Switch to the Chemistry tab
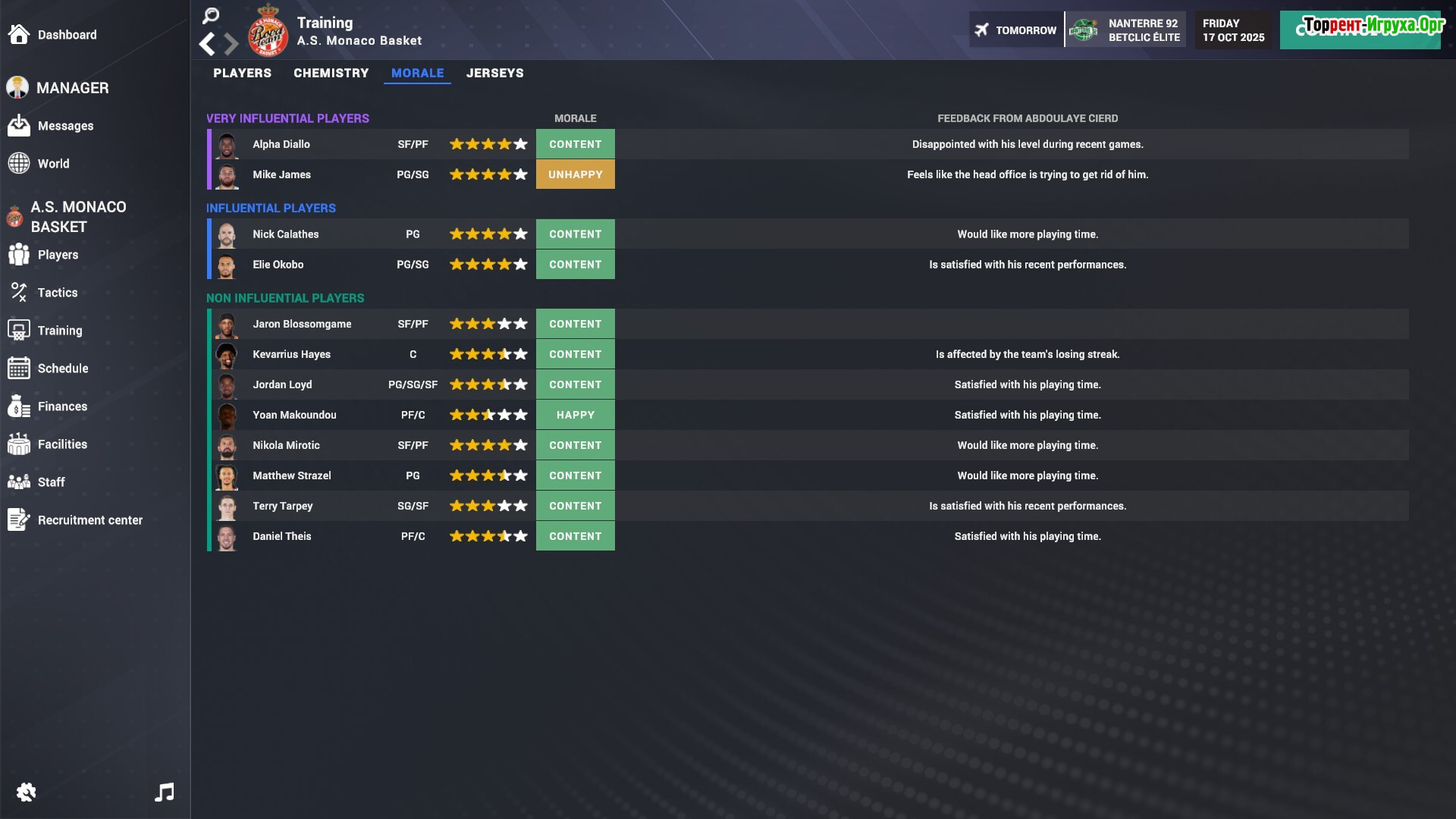Screen dimensions: 1456x819 point(331,73)
